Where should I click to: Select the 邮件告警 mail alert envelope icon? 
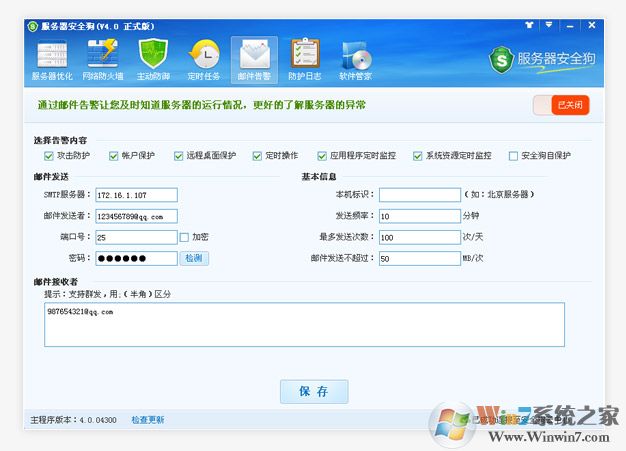[x=254, y=60]
